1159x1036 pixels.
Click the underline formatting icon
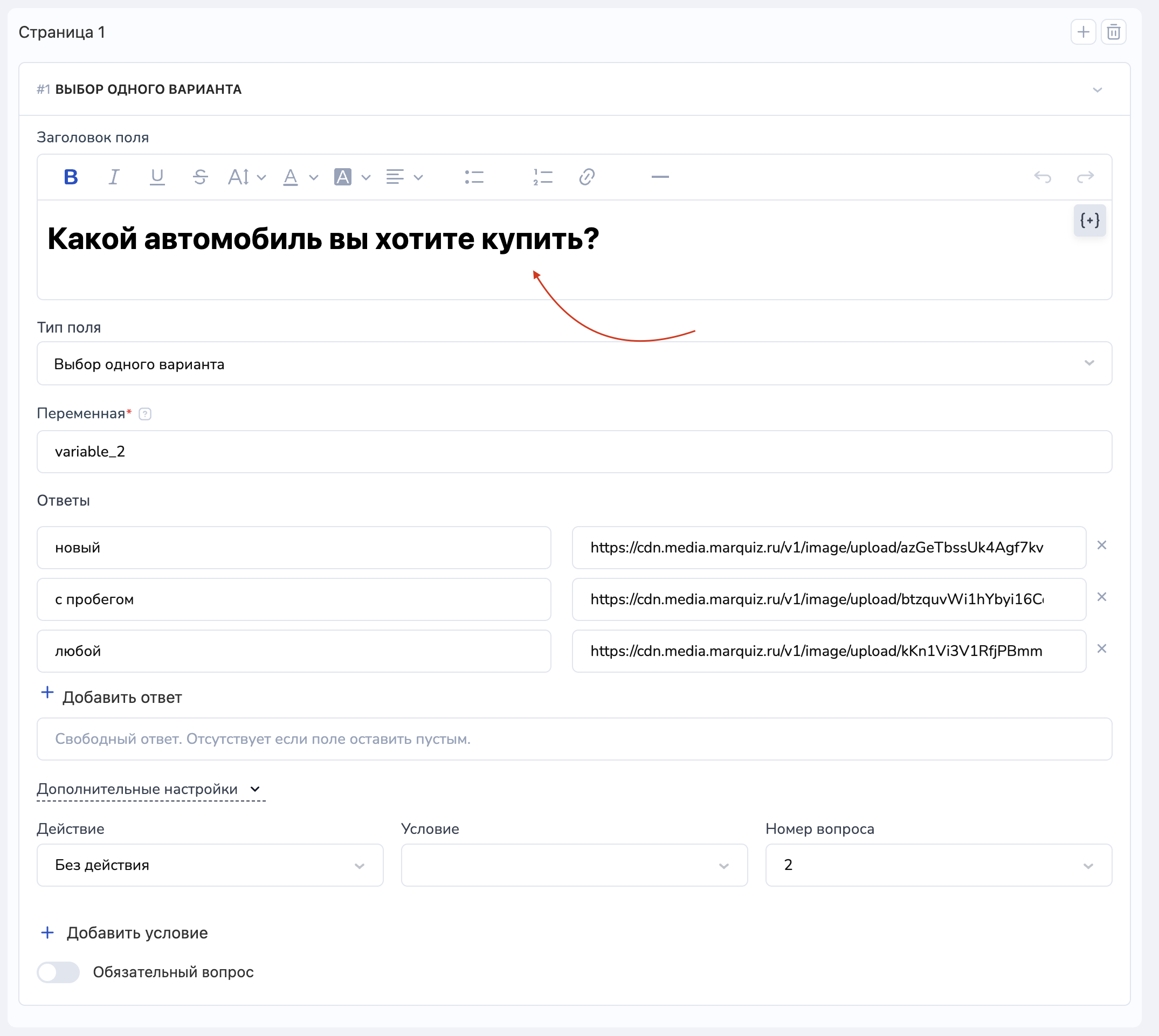tap(157, 177)
